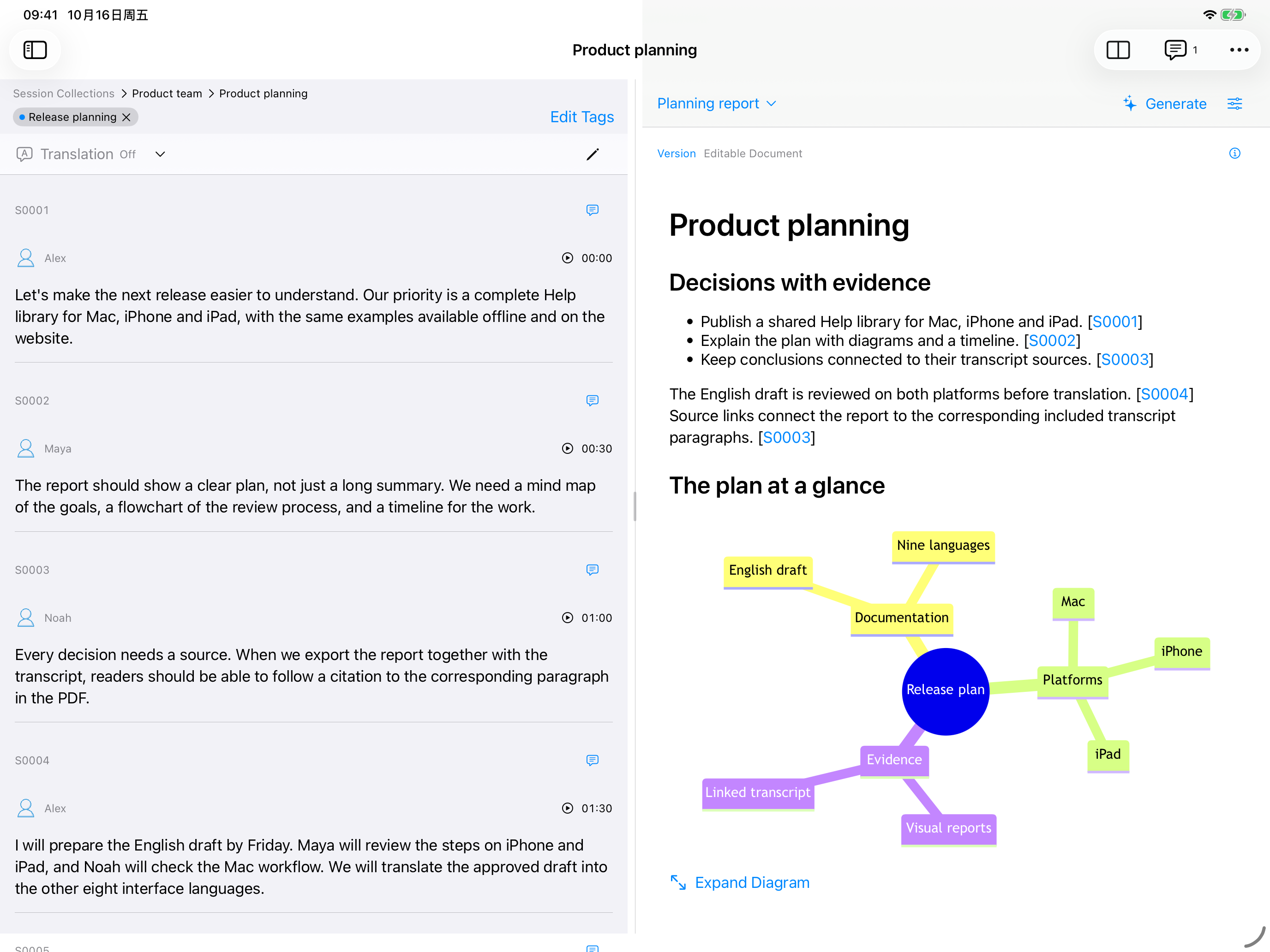The height and width of the screenshot is (952, 1270).
Task: Open report settings sliders icon
Action: tap(1234, 104)
